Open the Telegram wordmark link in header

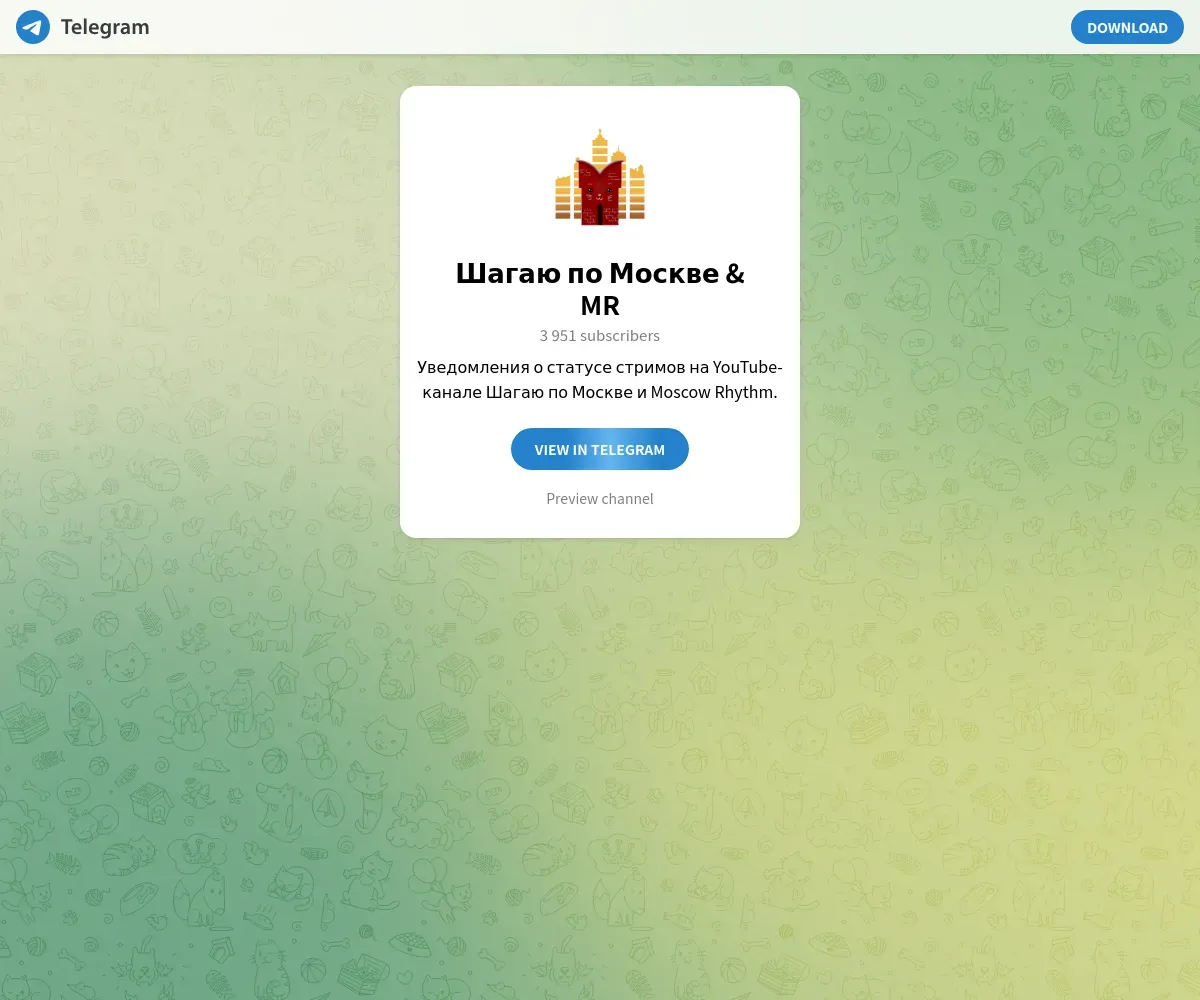(x=105, y=27)
